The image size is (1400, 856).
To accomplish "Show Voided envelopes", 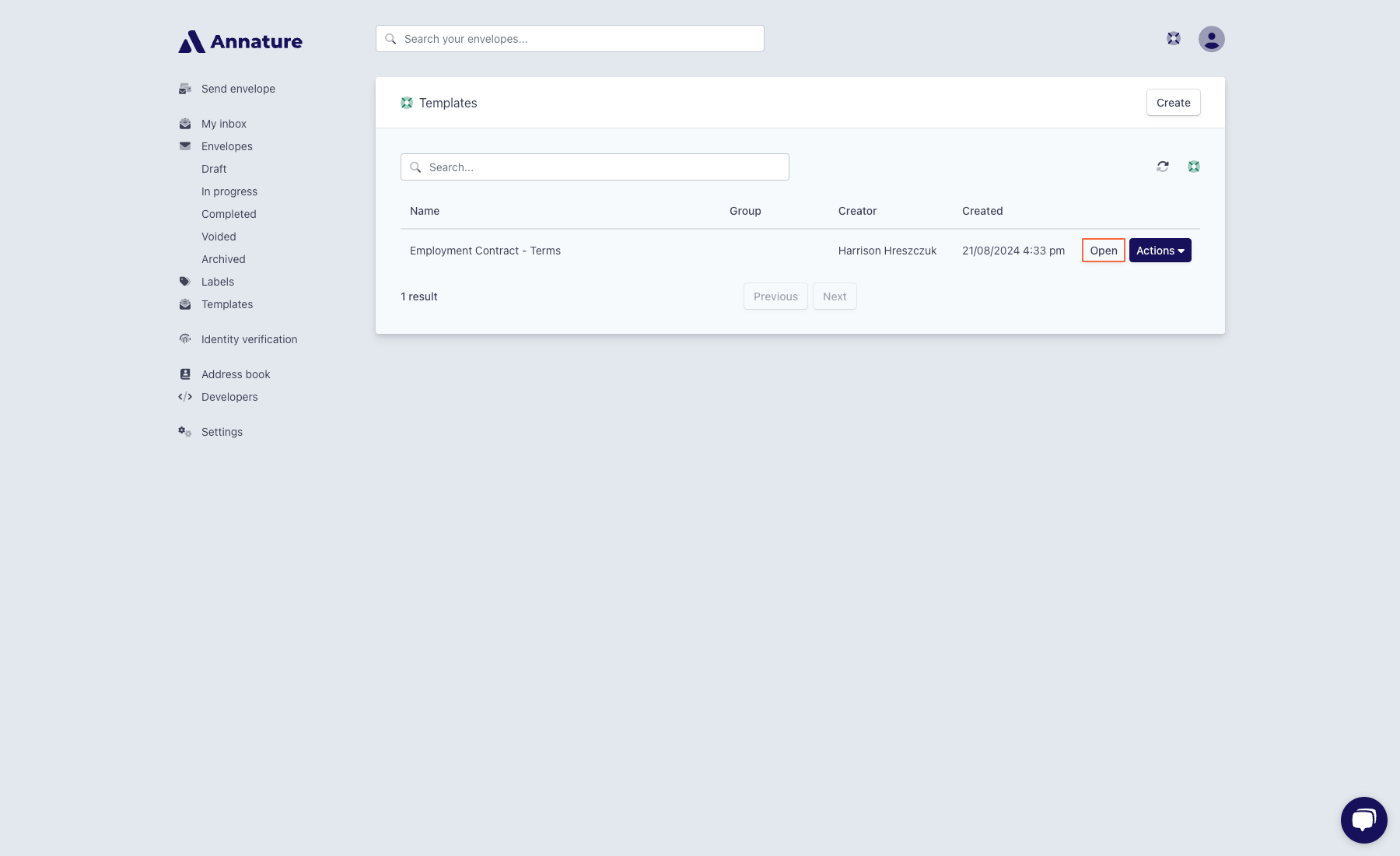I will pyautogui.click(x=219, y=237).
